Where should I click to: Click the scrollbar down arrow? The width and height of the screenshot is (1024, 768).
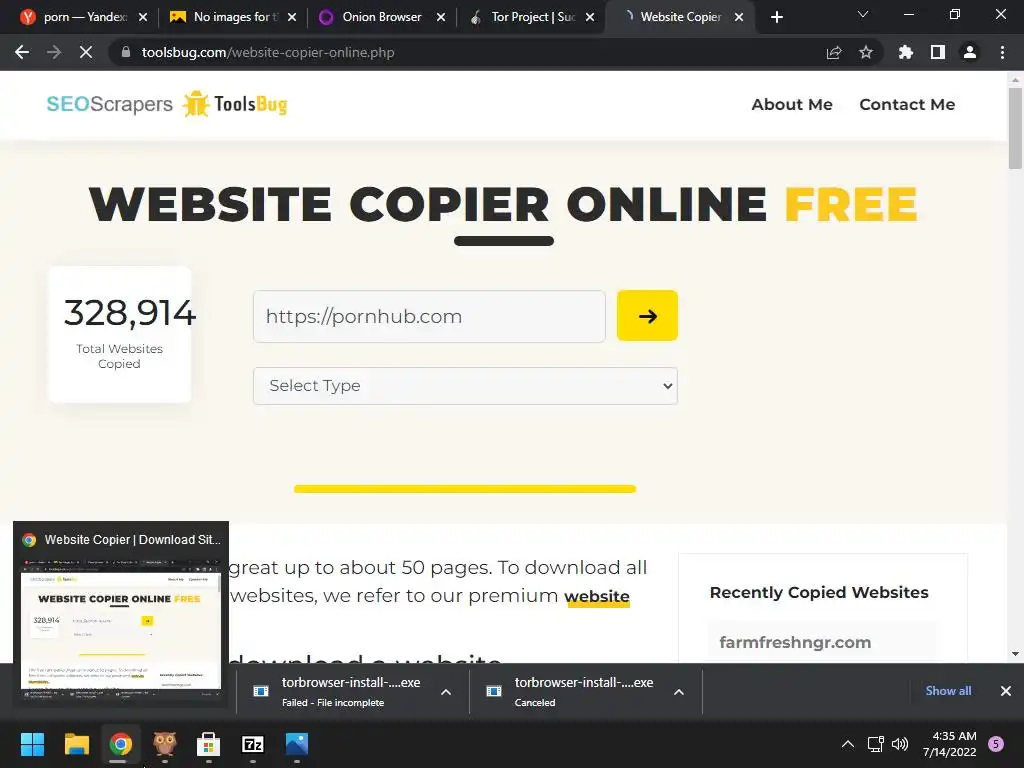[x=1015, y=654]
